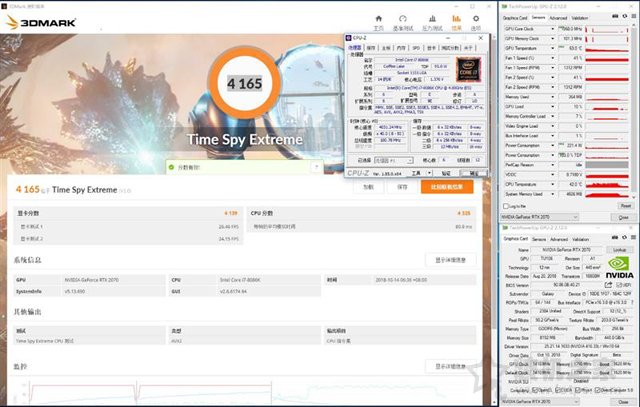Toggle the Log to file checkbox
The height and width of the screenshot is (407, 640).
pyautogui.click(x=505, y=205)
